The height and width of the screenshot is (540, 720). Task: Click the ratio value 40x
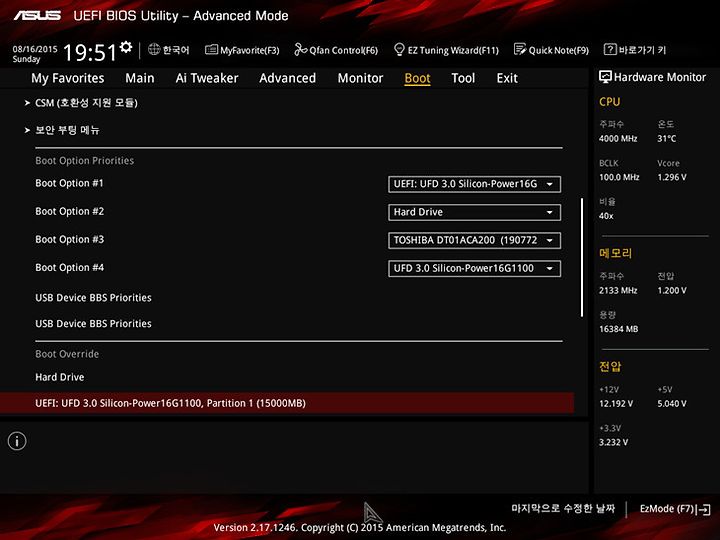pos(606,216)
